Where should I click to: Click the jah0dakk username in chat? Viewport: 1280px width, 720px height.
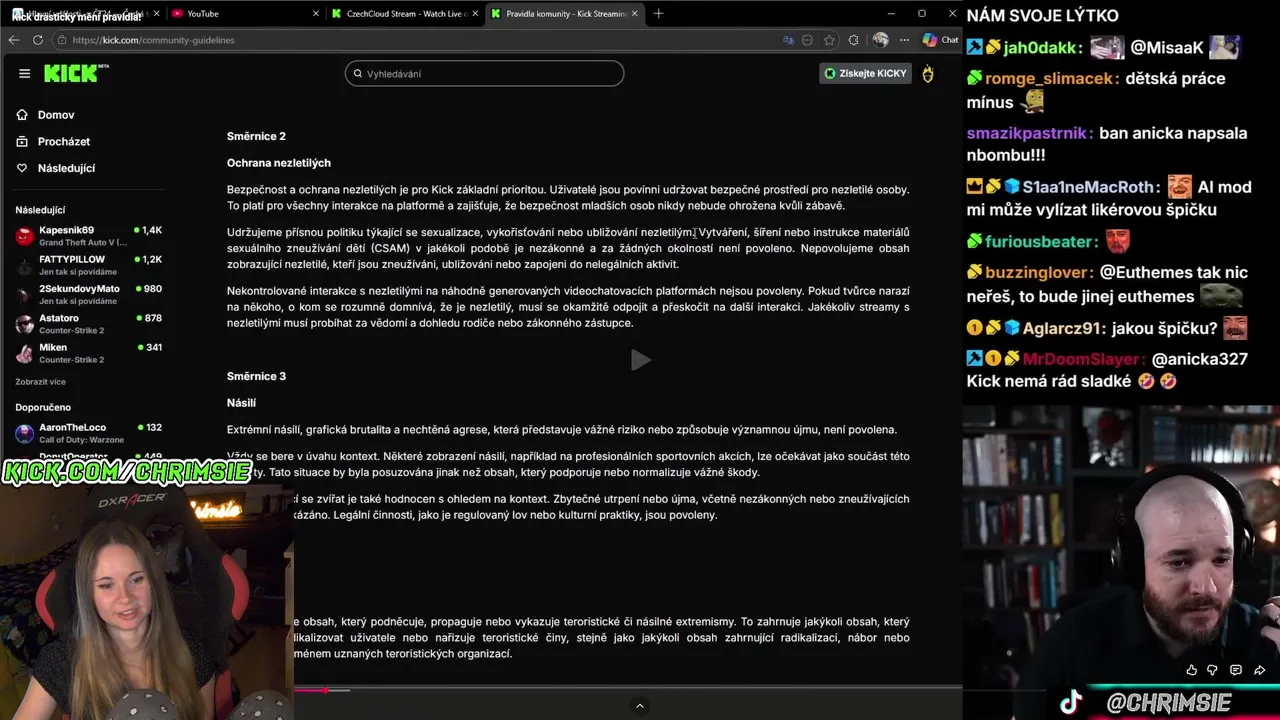pos(1040,48)
